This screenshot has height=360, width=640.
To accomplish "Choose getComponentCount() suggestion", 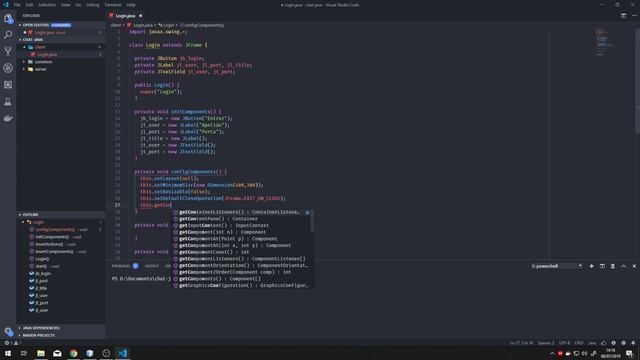I will tap(242, 252).
